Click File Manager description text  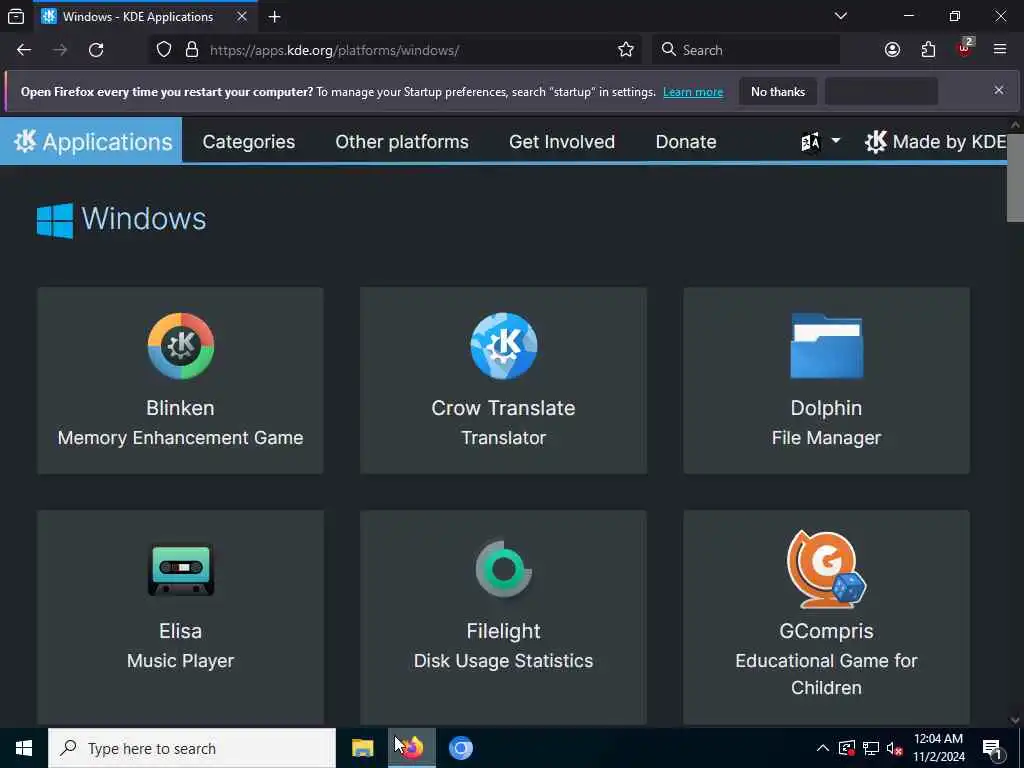(826, 438)
